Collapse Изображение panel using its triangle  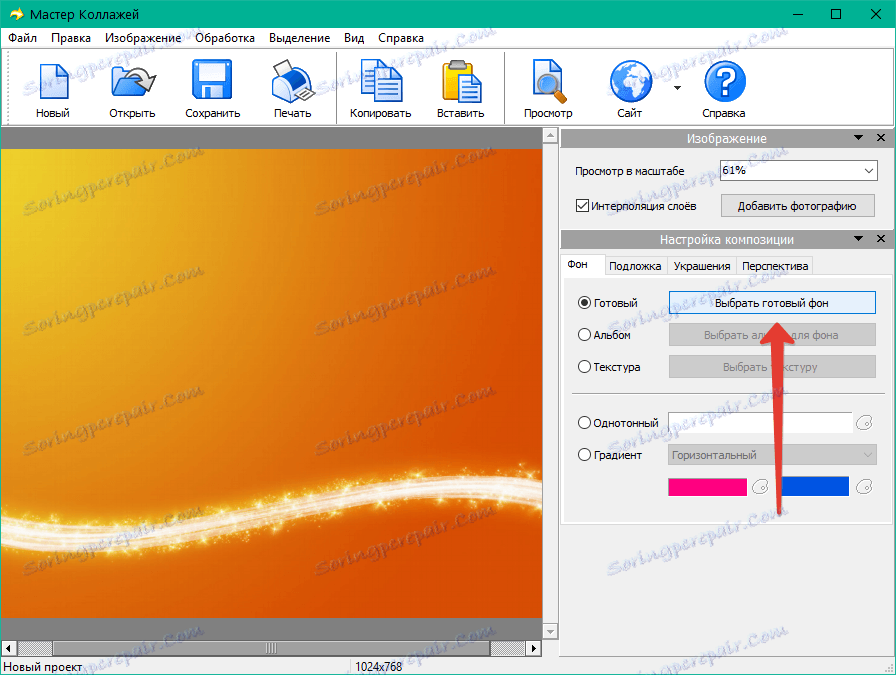858,138
